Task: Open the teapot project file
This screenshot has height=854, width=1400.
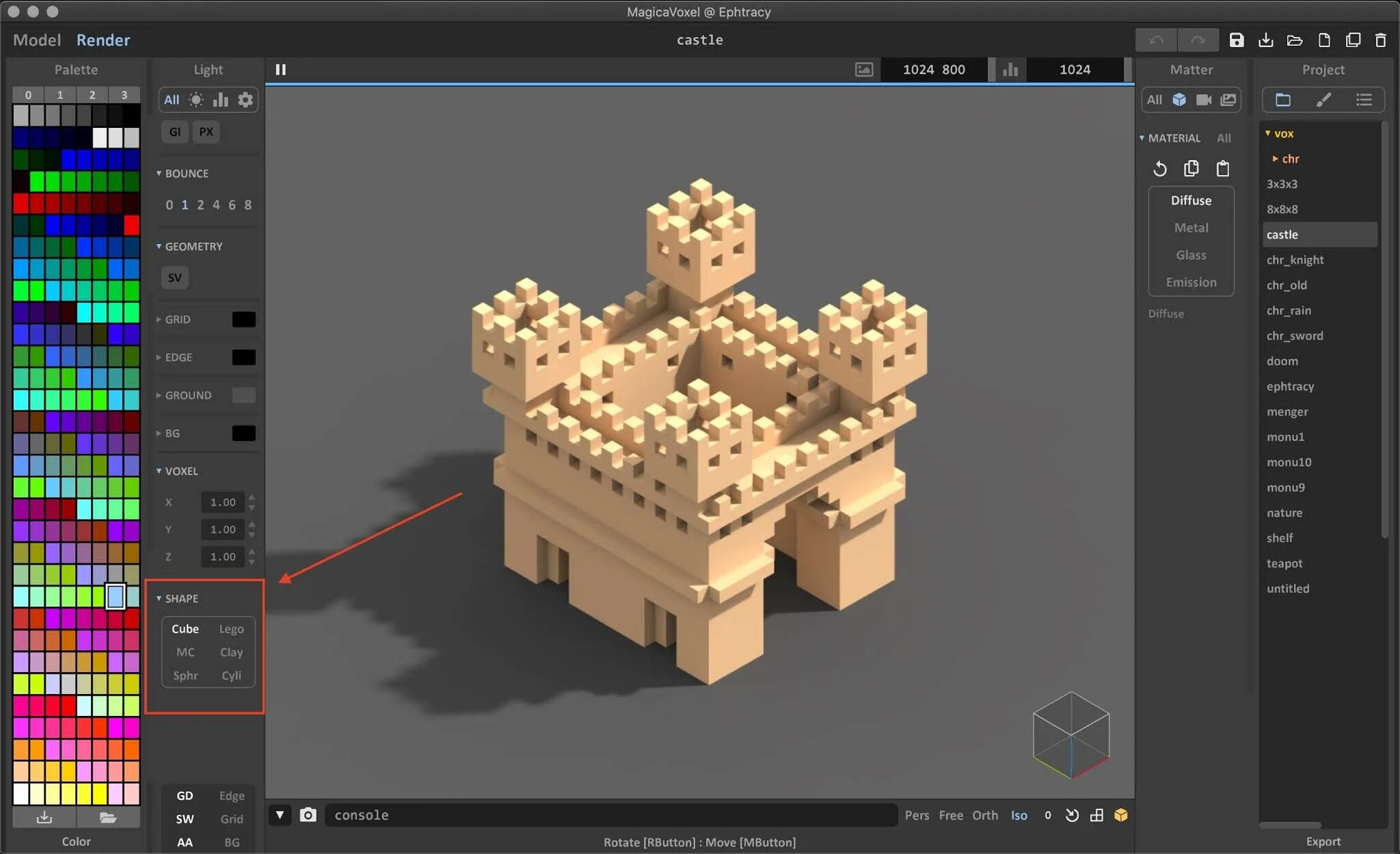Action: [1284, 563]
